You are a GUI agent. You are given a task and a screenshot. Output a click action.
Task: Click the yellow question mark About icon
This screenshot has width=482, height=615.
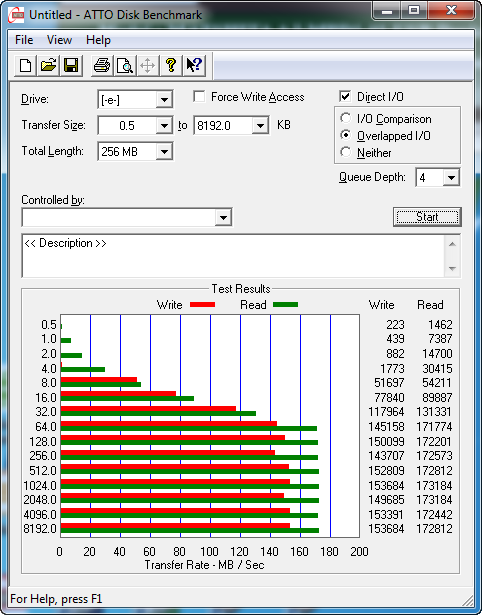click(x=171, y=65)
